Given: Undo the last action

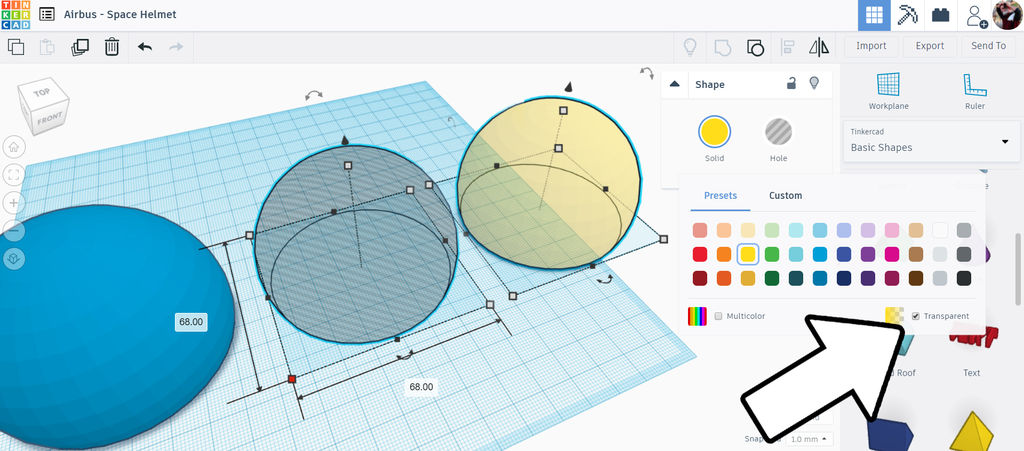Looking at the screenshot, I should [145, 46].
